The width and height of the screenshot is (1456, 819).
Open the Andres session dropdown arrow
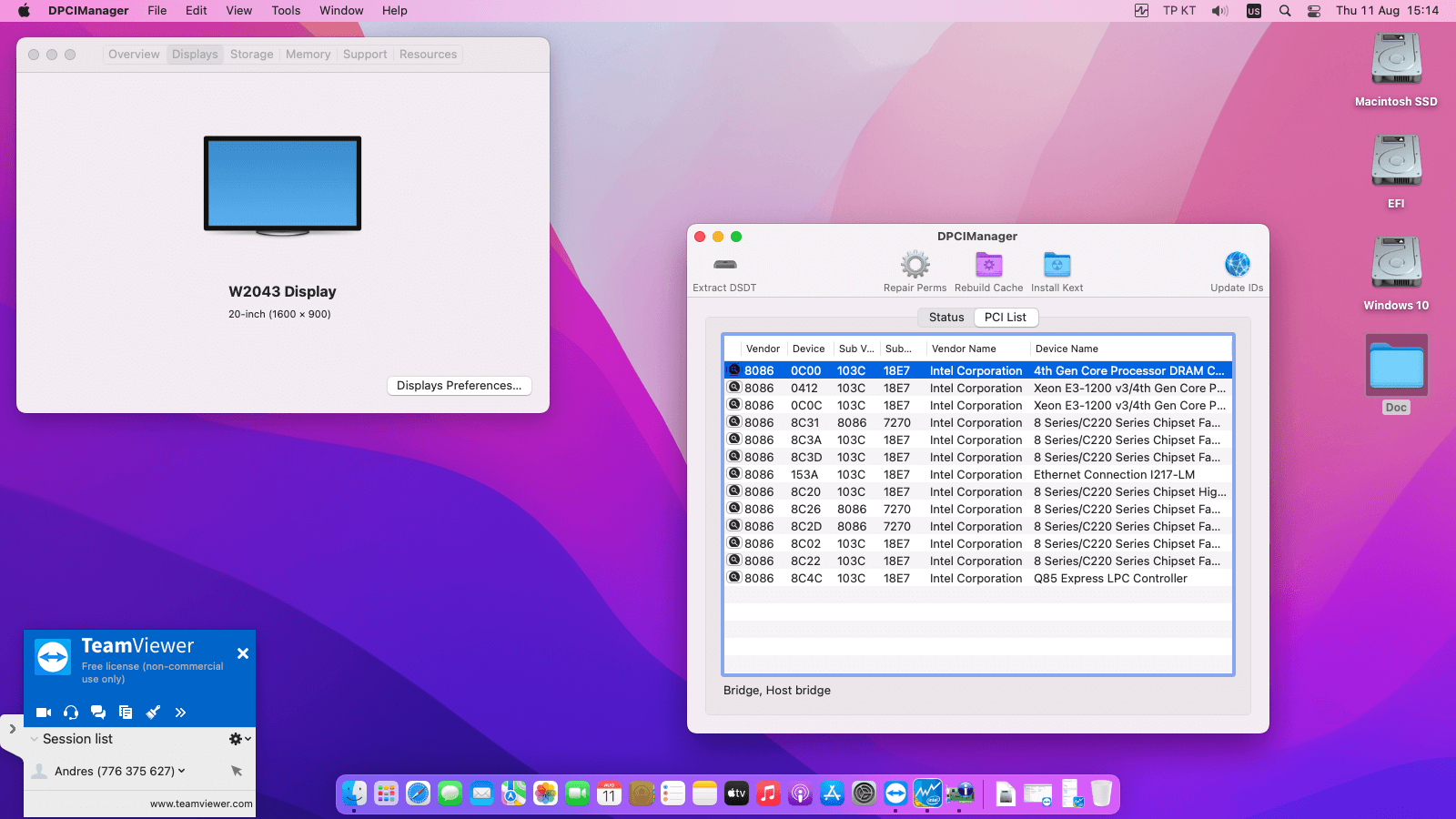(x=182, y=771)
